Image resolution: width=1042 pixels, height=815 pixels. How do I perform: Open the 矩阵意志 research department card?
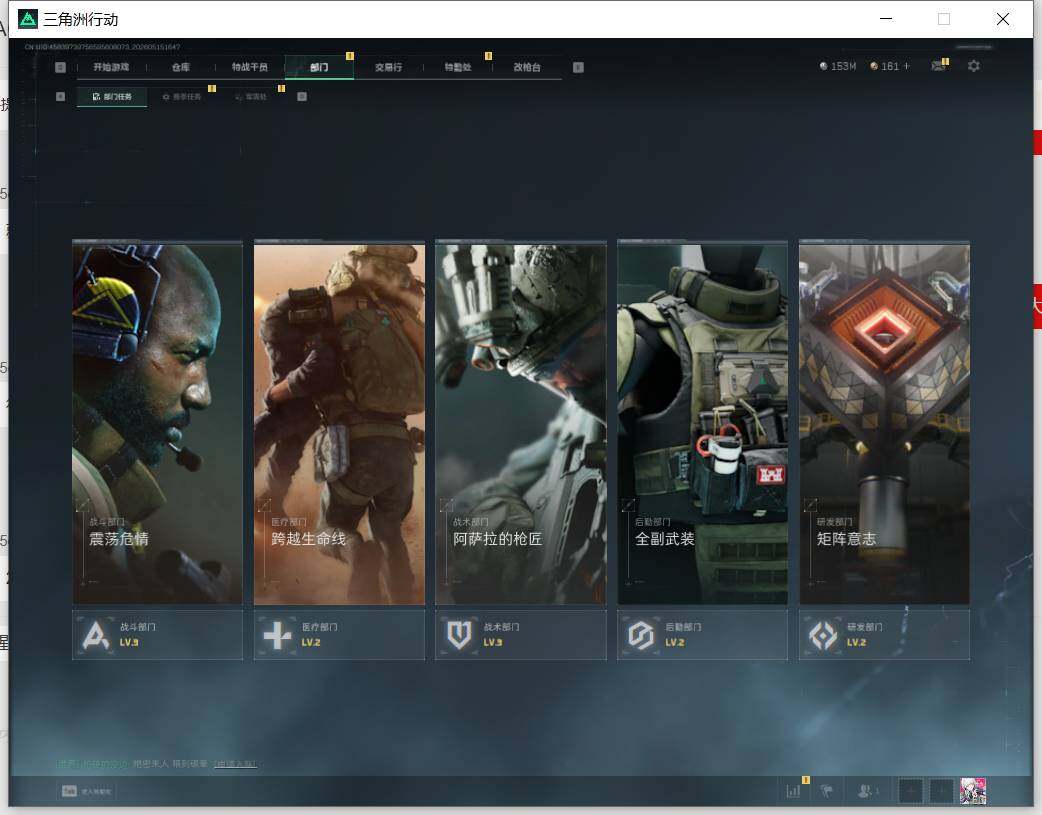point(885,423)
